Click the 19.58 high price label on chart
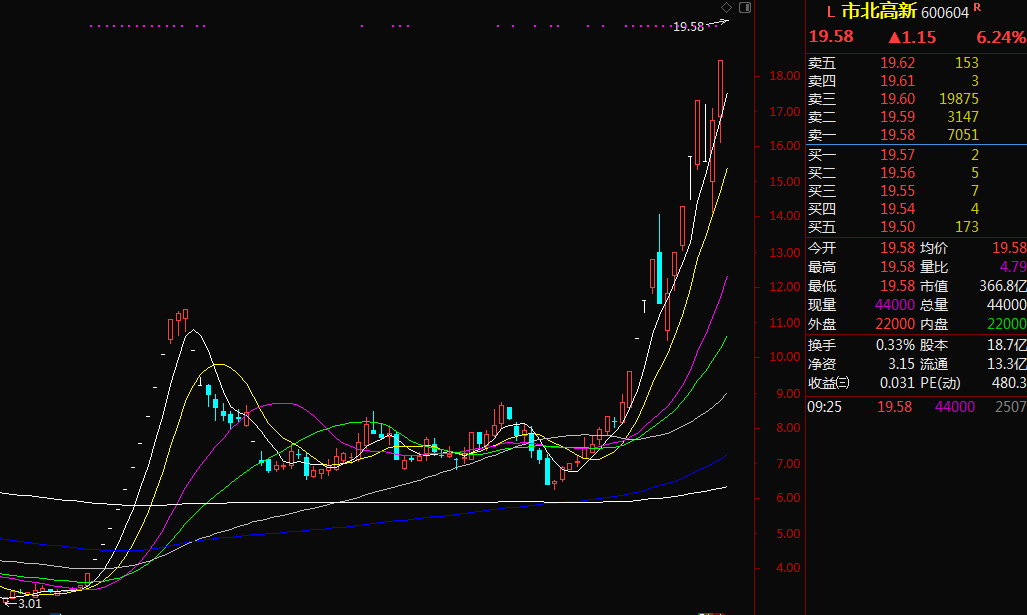The width and height of the screenshot is (1027, 615). [x=688, y=27]
